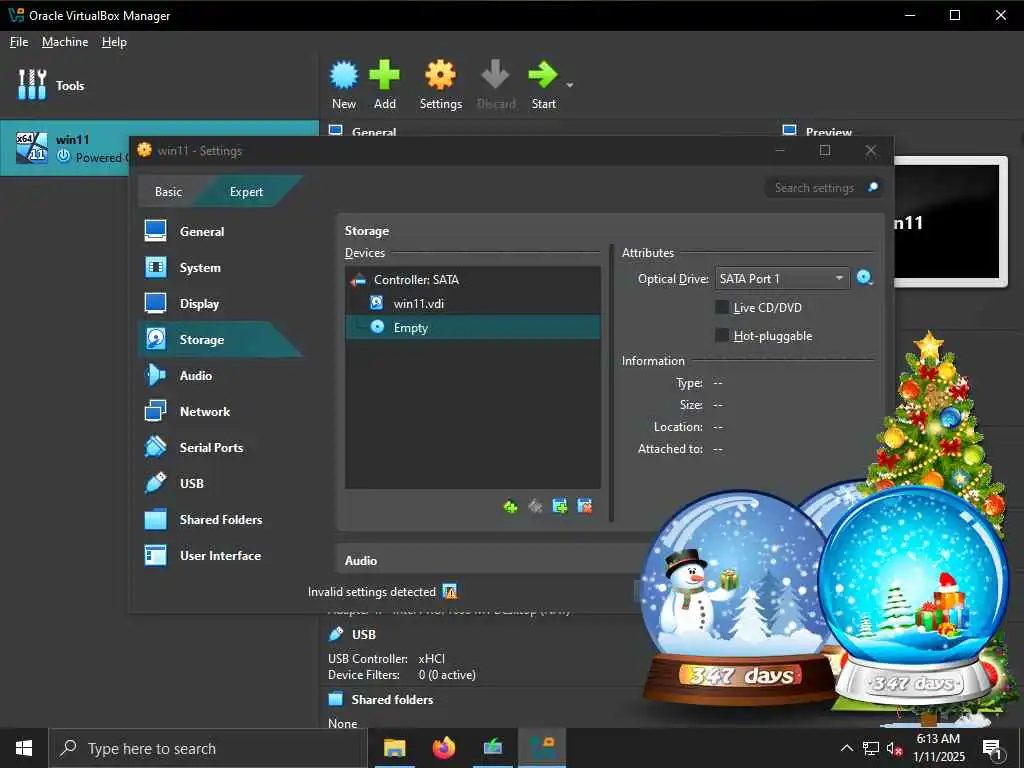Click the choose optical disk icon
Screen dimensions: 1024x768
(865, 278)
